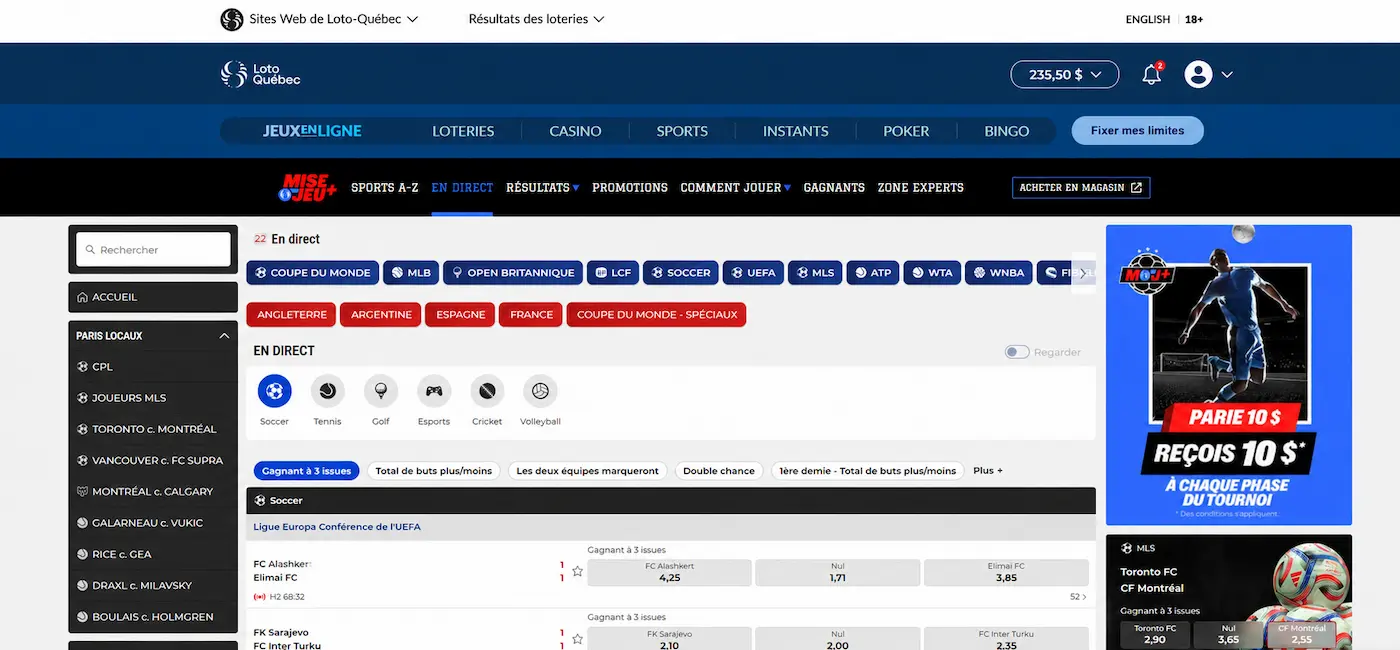Select the Cricket sport icon

[x=487, y=390]
